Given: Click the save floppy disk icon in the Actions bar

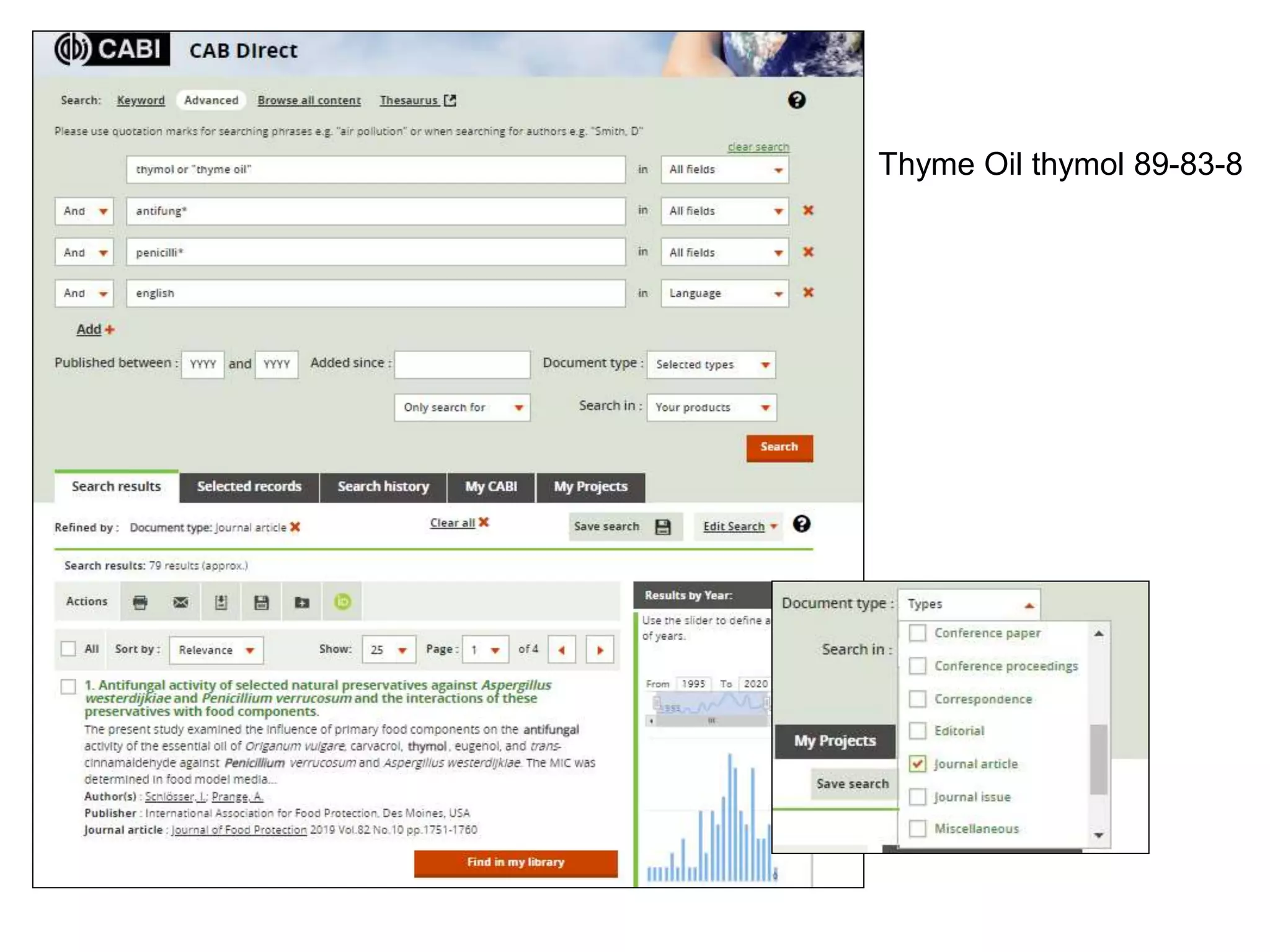Looking at the screenshot, I should point(261,602).
